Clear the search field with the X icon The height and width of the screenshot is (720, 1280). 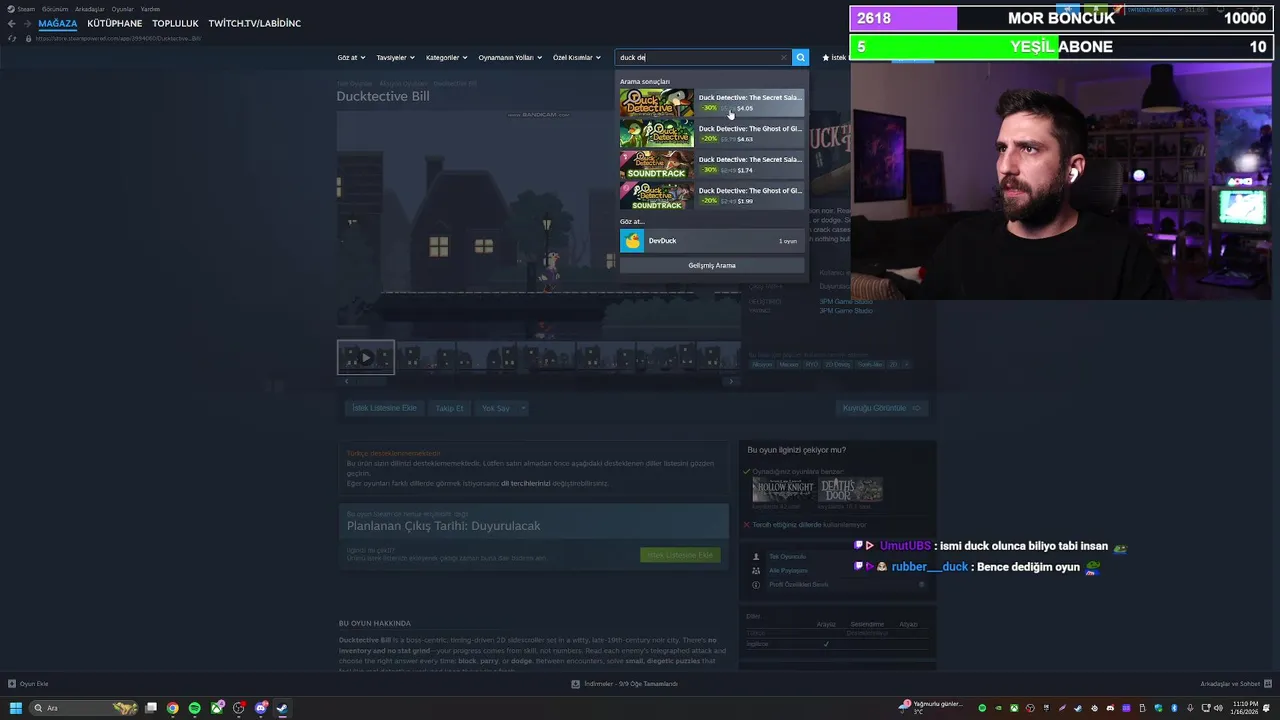[784, 58]
